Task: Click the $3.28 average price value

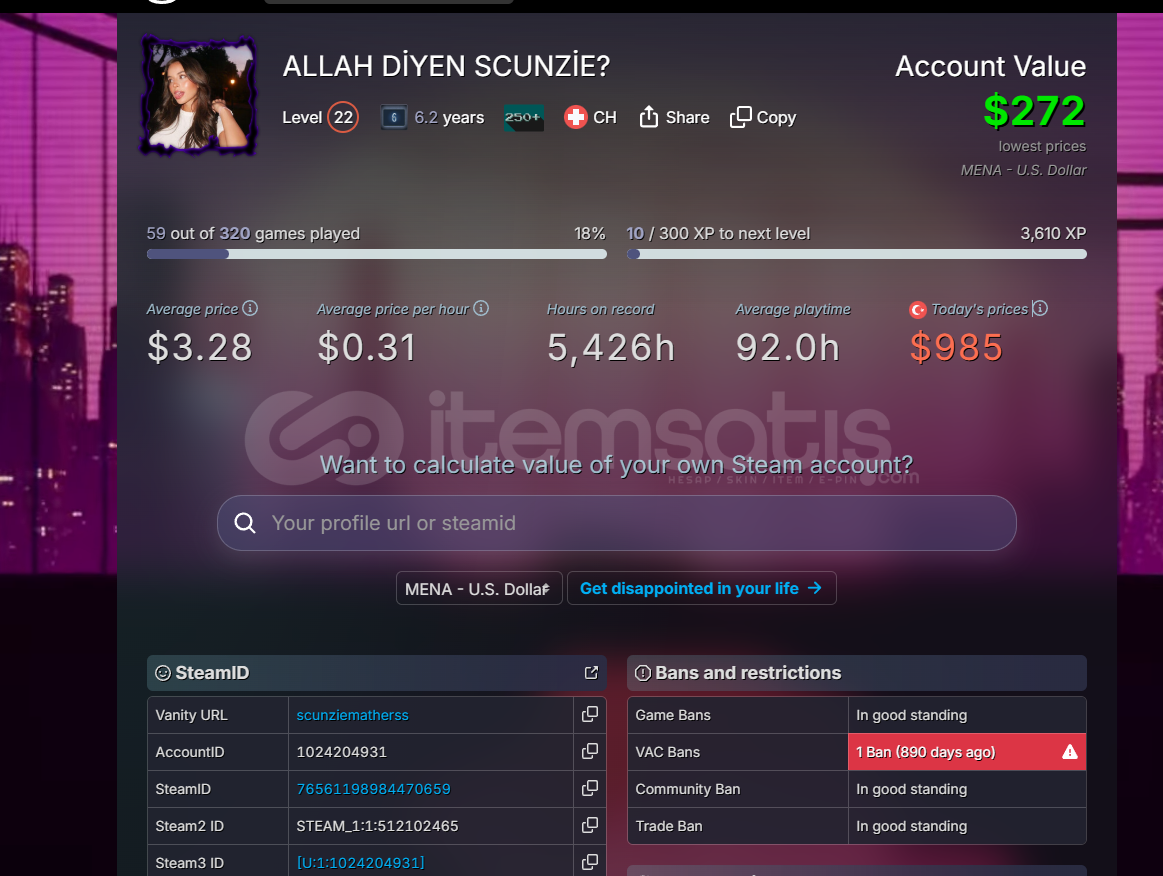Action: tap(200, 347)
